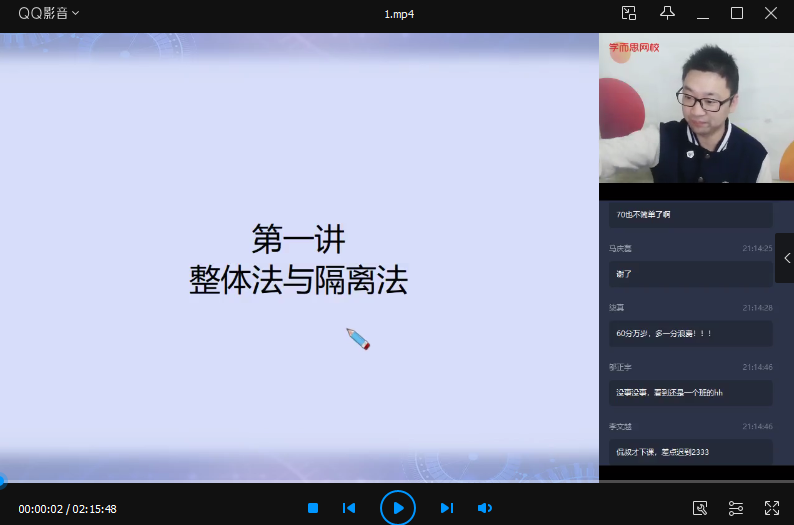Click the playback progress bar
Image resolution: width=794 pixels, height=525 pixels.
(x=397, y=481)
